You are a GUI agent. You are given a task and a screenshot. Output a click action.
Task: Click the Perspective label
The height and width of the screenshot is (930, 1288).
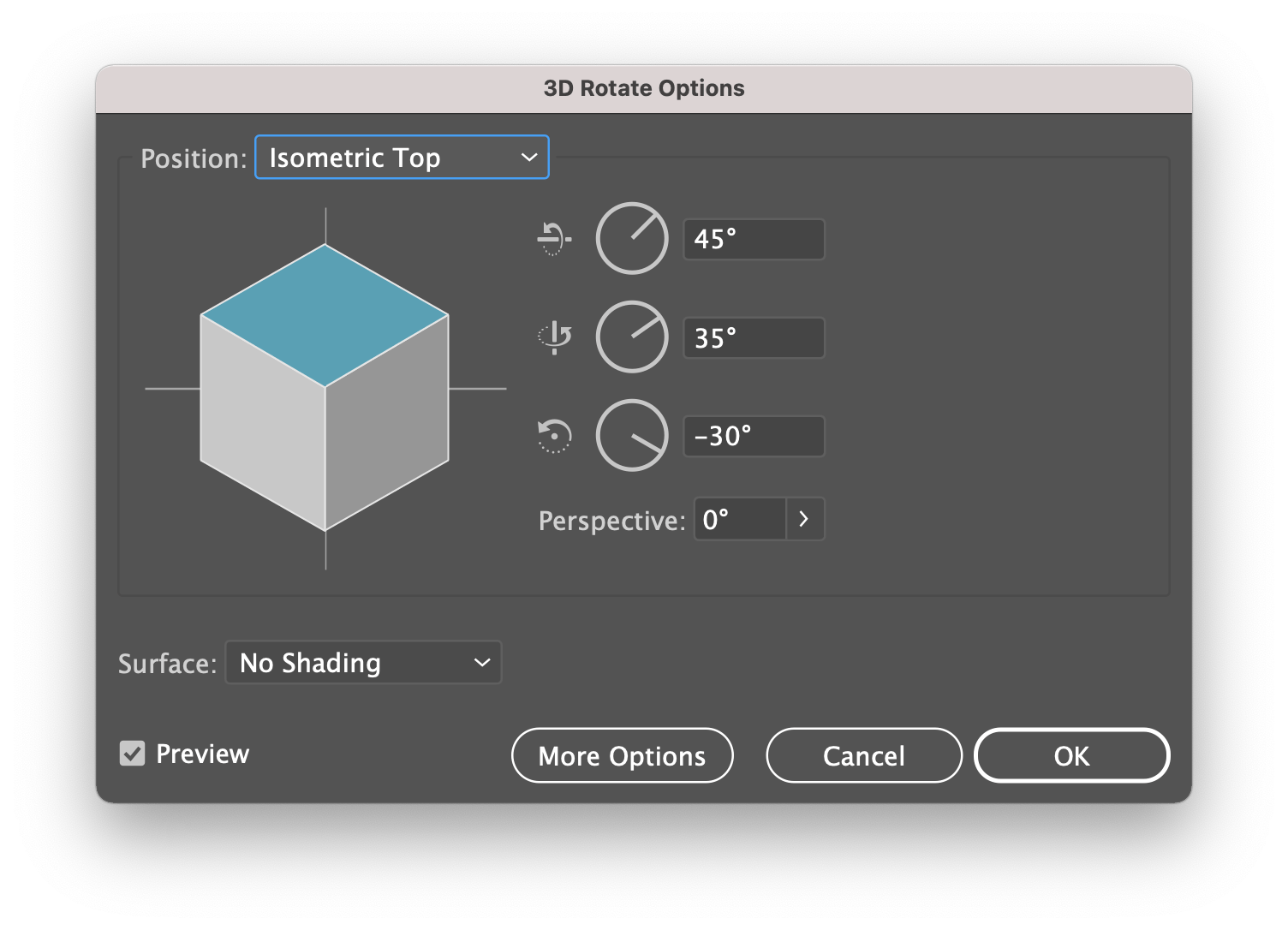[611, 521]
